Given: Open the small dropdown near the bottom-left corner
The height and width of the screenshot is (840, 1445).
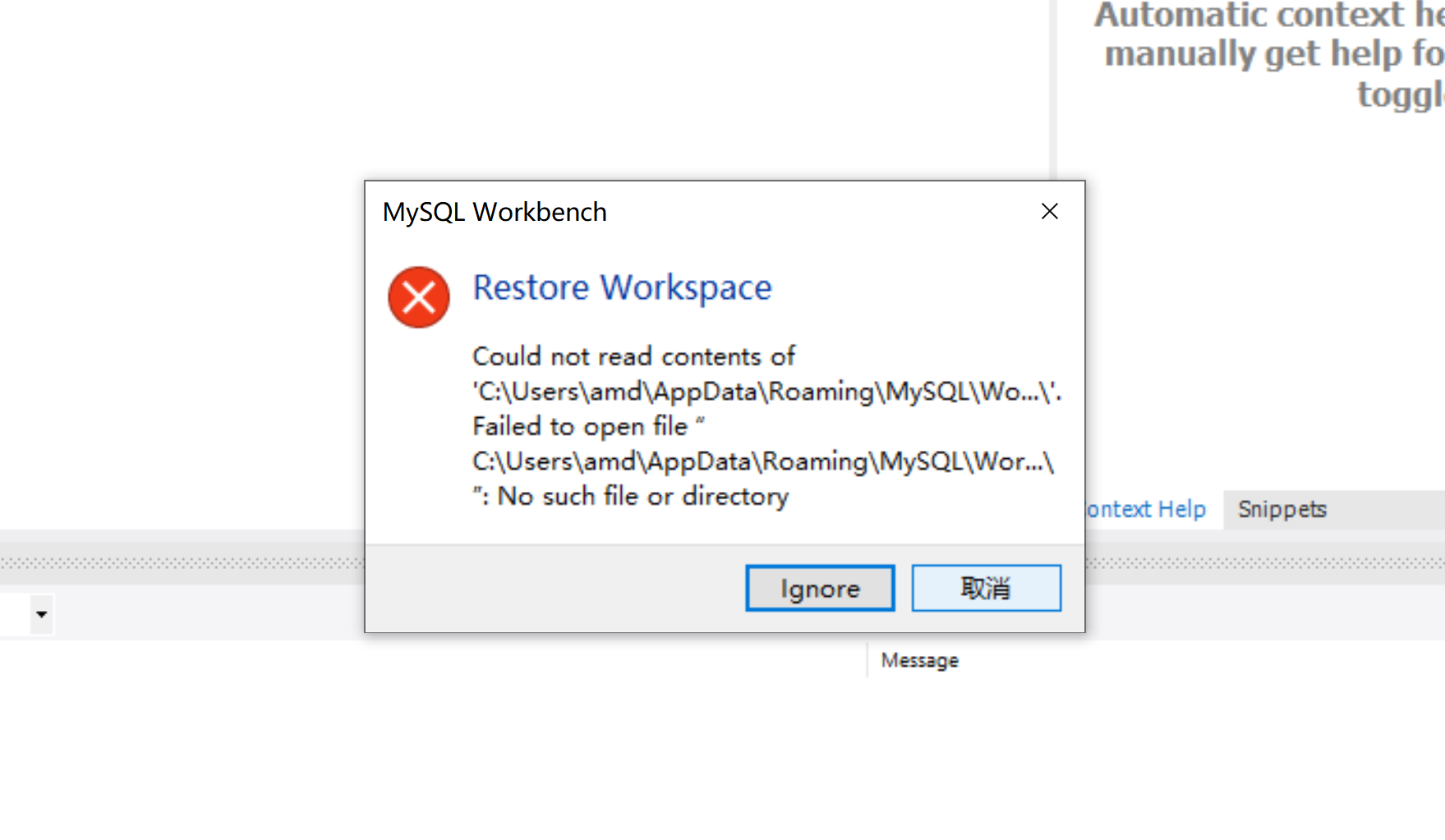Looking at the screenshot, I should coord(40,613).
